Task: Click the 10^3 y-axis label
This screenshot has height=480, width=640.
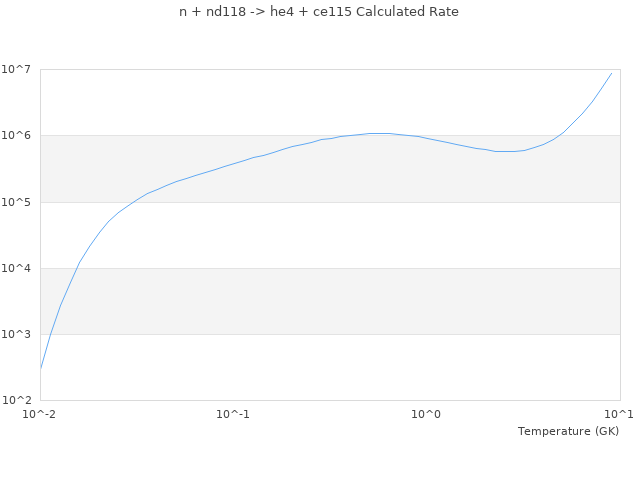Action: pos(19,334)
